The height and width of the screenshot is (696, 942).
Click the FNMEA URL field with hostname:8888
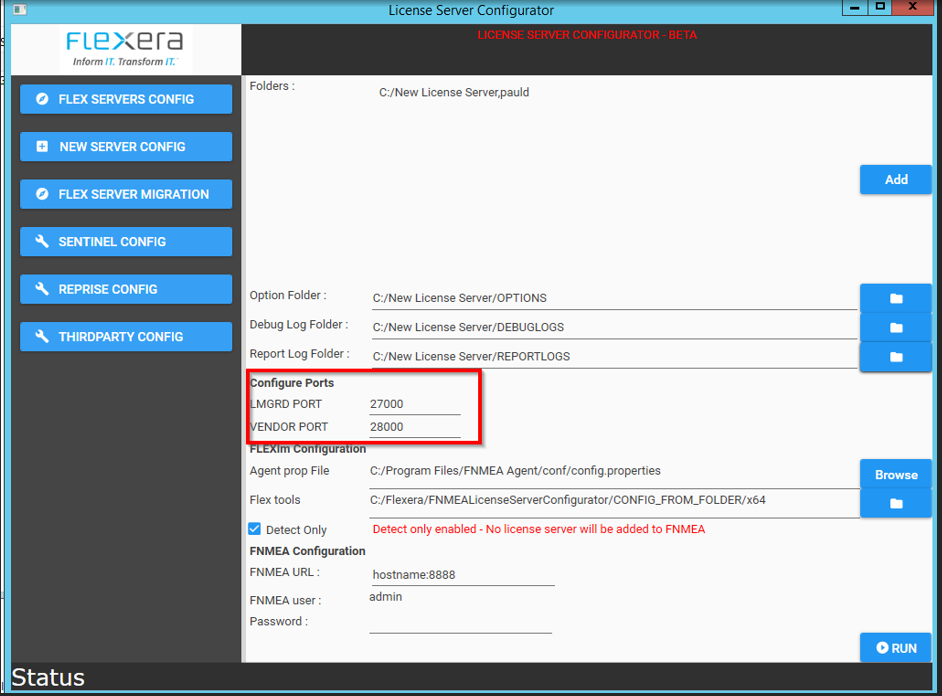[x=463, y=575]
